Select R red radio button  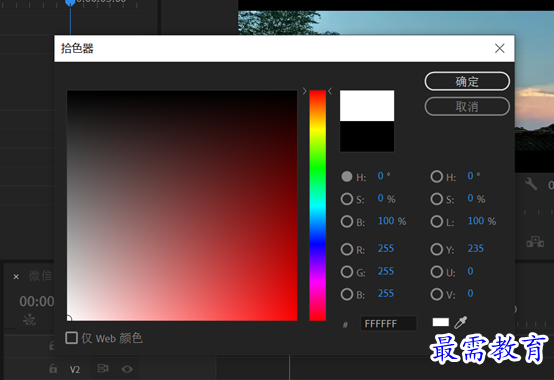(x=347, y=249)
